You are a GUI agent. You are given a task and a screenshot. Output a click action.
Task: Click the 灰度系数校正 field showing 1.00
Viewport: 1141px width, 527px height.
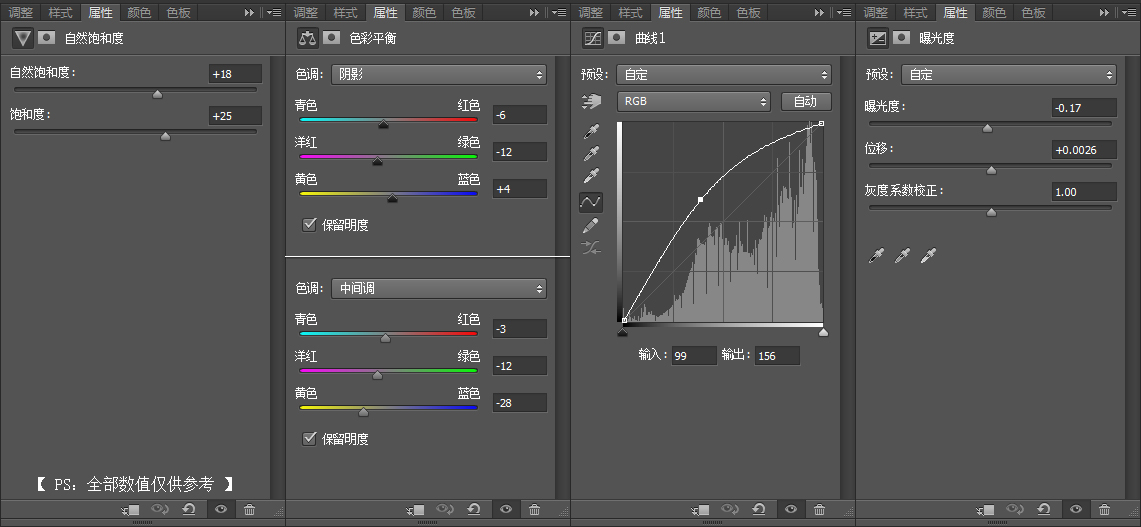pos(1084,191)
